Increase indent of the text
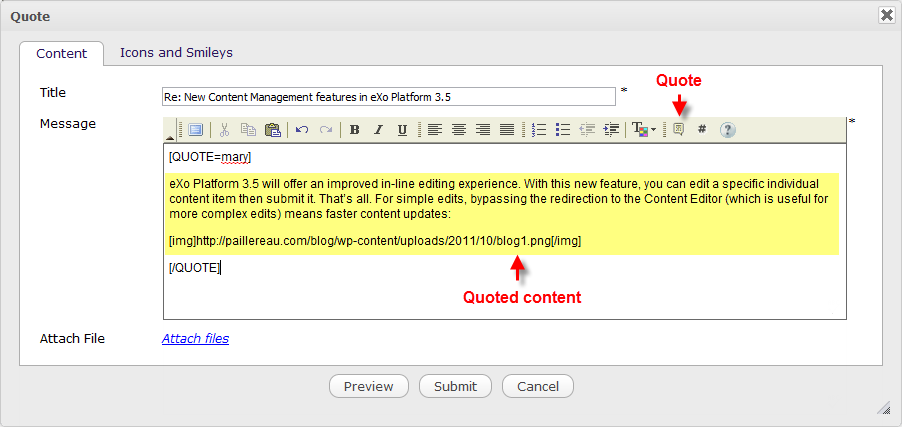The height and width of the screenshot is (427, 902). pyautogui.click(x=611, y=130)
